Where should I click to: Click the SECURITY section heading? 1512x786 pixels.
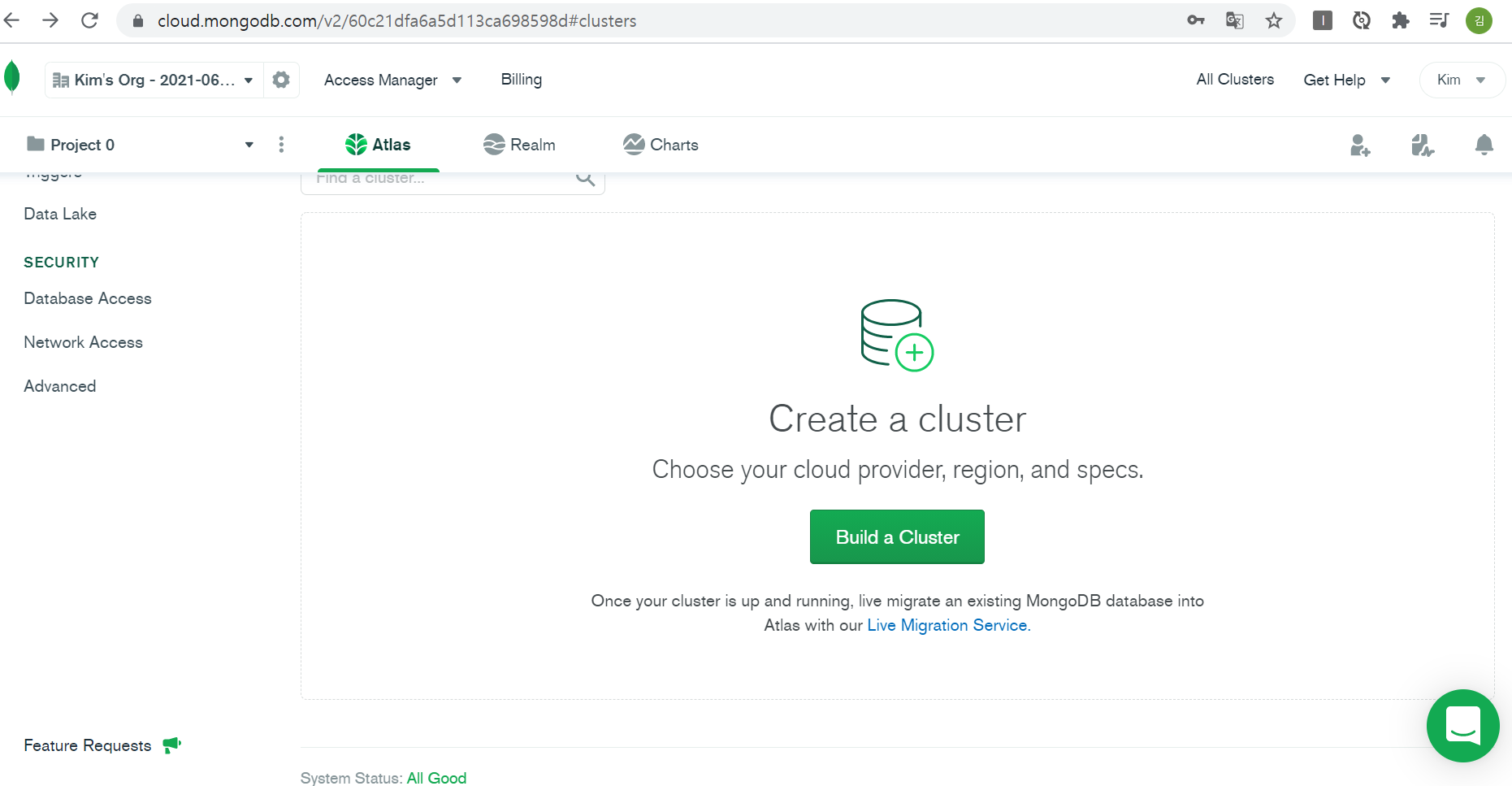(62, 263)
